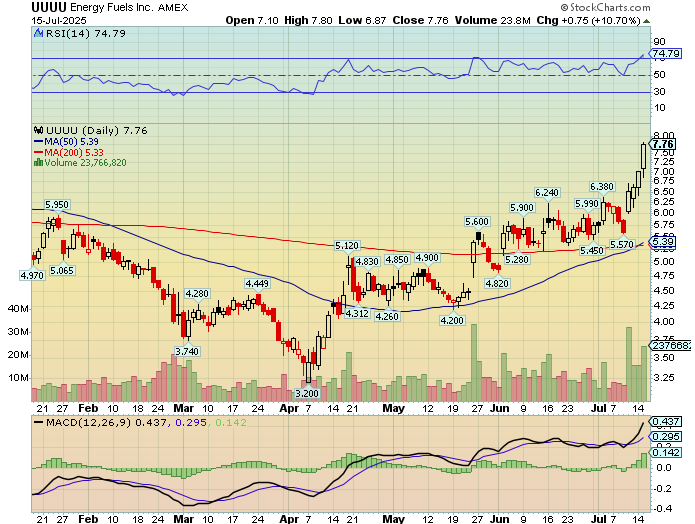
Task: Click the 7.76 last price tag
Action: tap(663, 144)
